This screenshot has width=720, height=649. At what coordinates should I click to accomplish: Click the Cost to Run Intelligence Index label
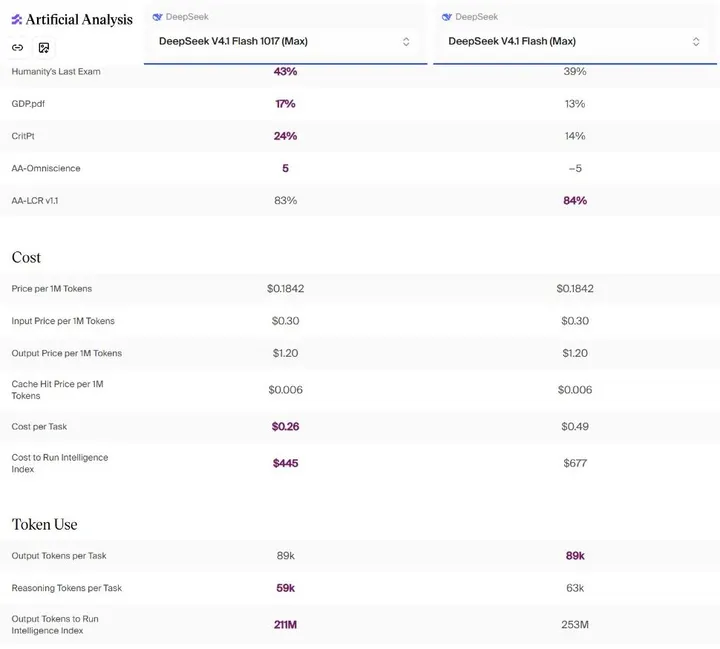(x=60, y=463)
